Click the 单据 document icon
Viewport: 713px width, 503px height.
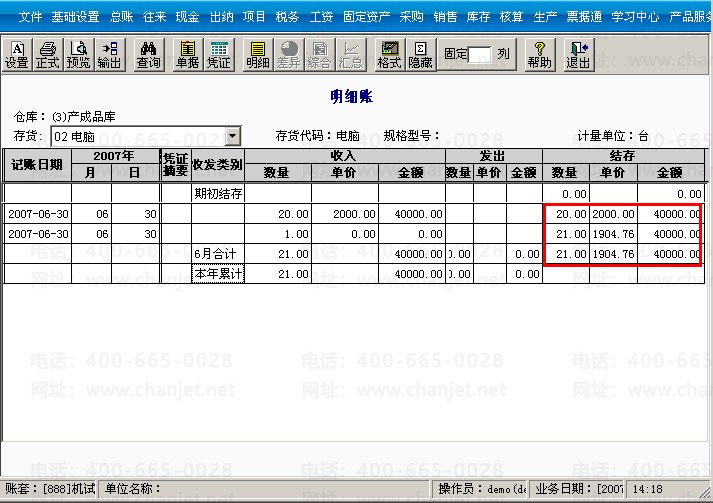pyautogui.click(x=187, y=55)
